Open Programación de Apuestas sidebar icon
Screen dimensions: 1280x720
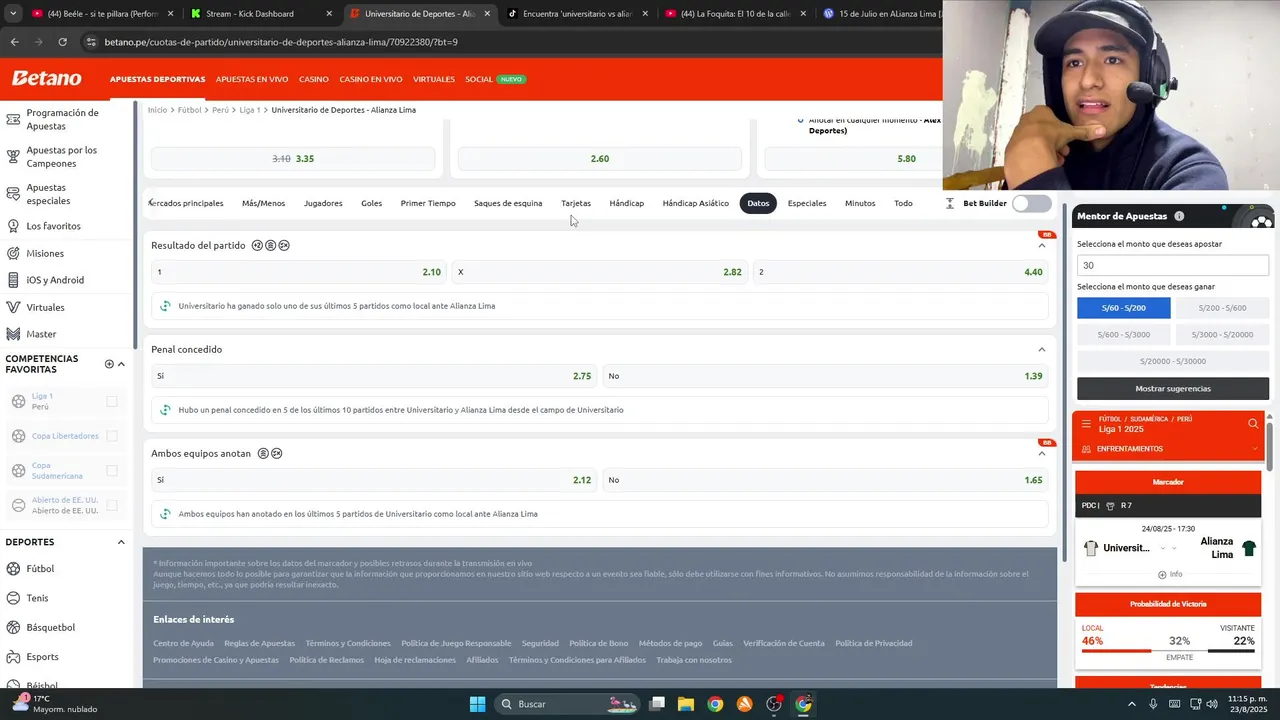(13, 119)
